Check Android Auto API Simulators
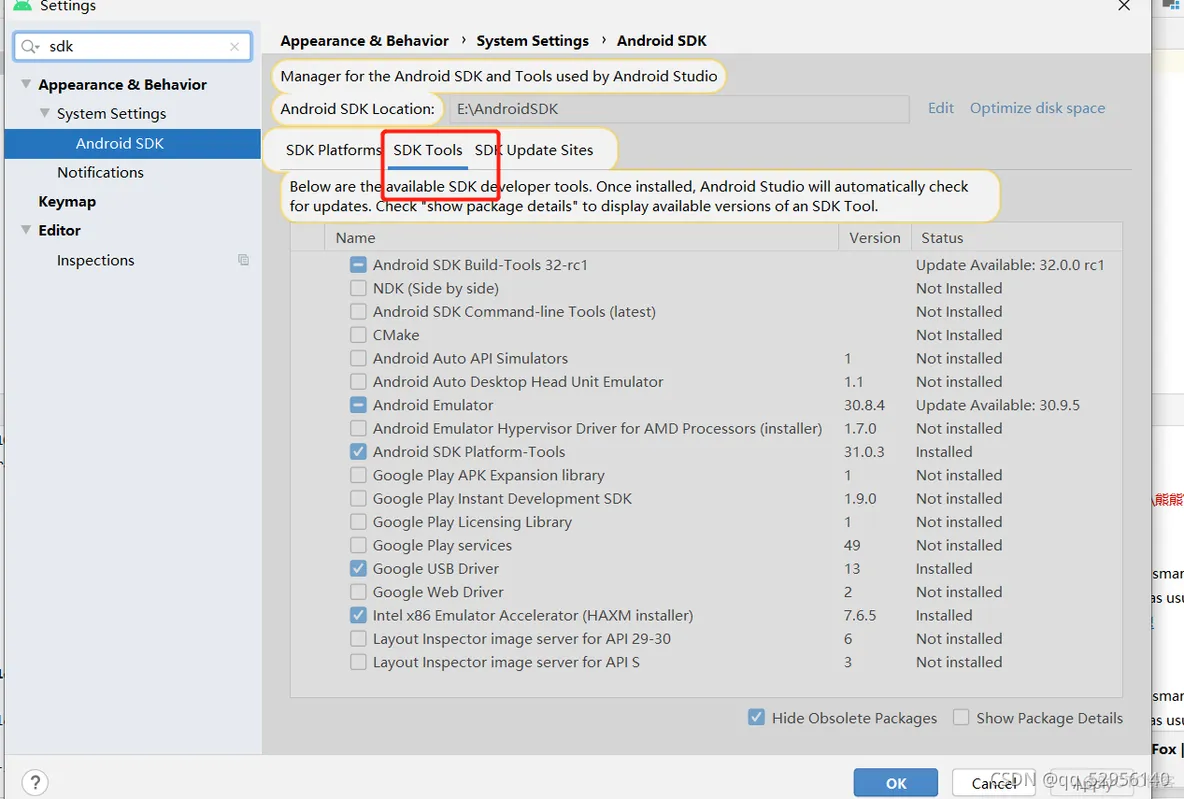Screen dimensions: 1184x799 (358, 359)
